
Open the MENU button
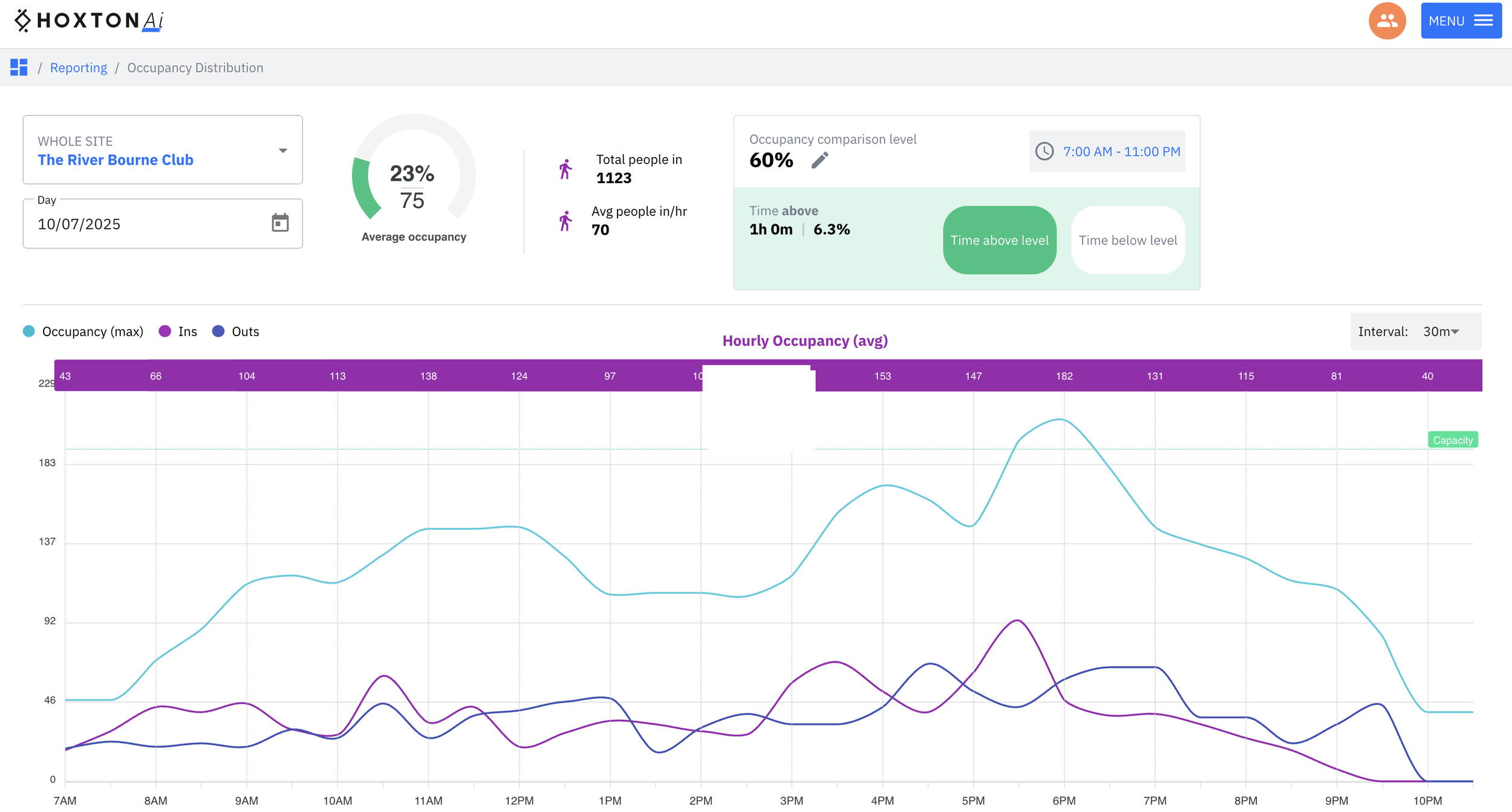pyautogui.click(x=1461, y=21)
